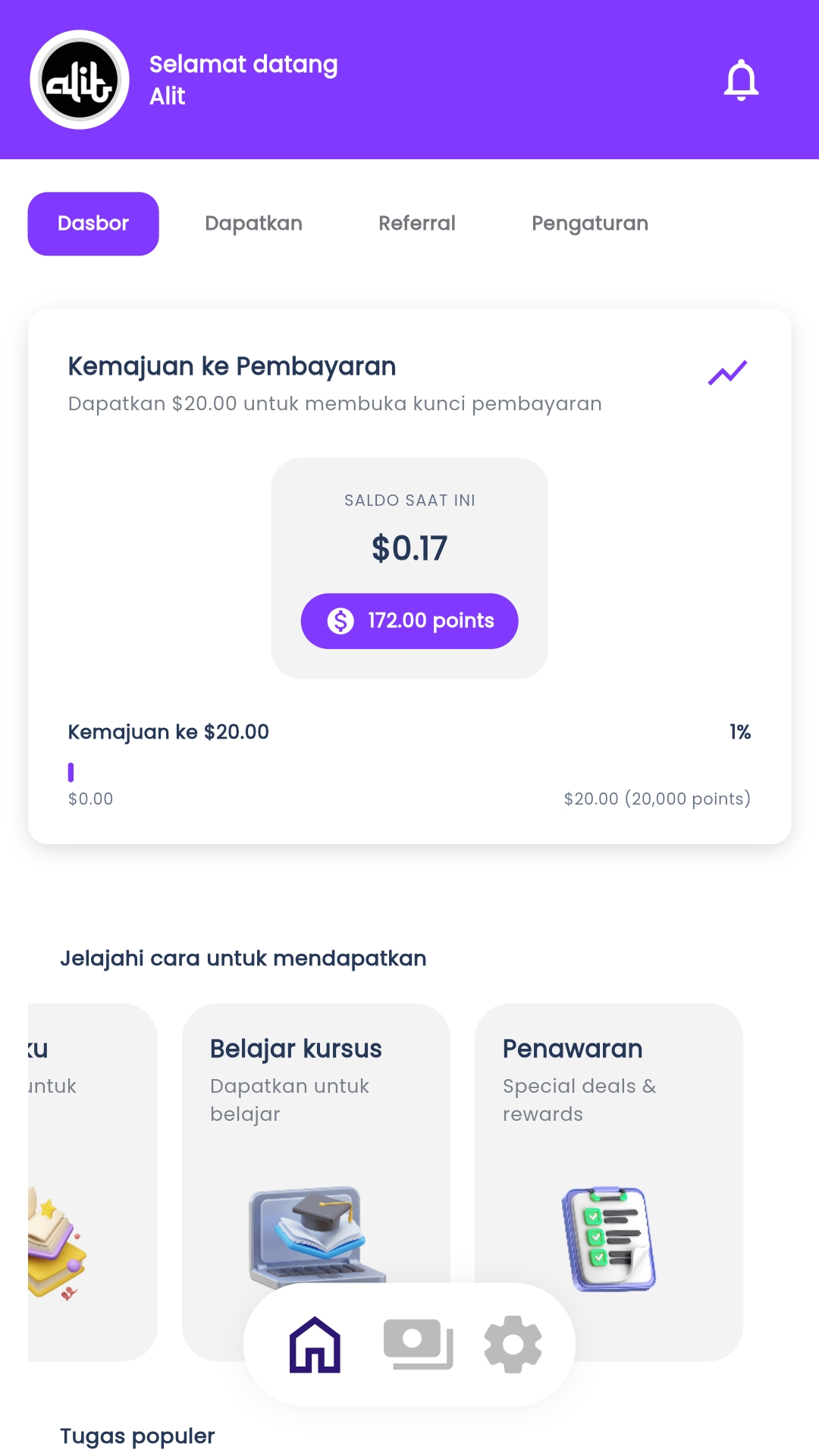
Task: Select the Dasbor tab
Action: (93, 224)
